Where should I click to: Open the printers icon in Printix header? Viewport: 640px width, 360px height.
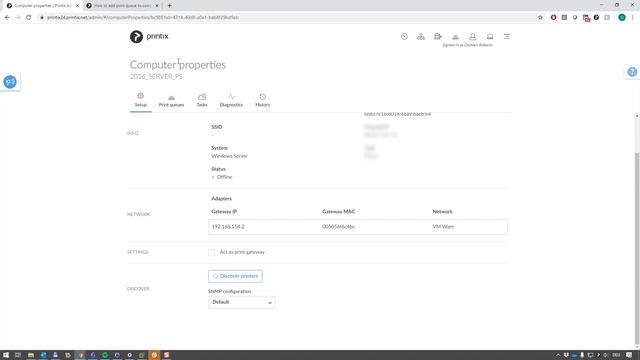point(456,37)
